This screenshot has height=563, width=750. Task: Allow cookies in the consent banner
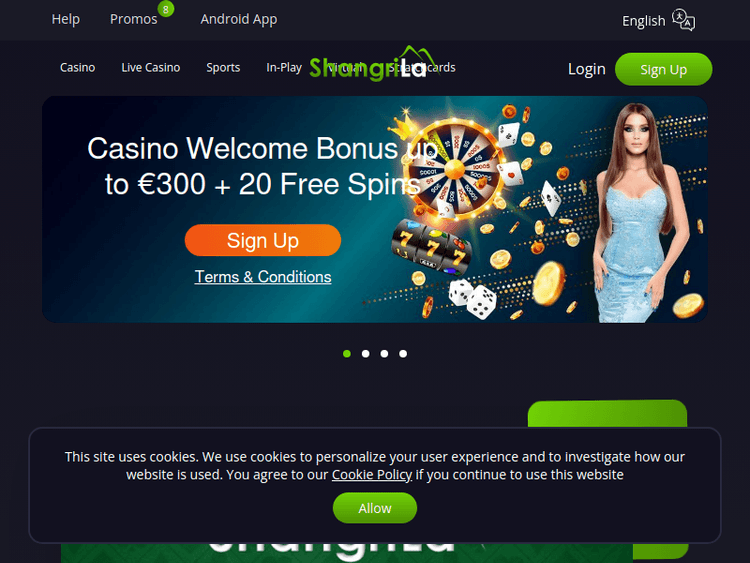(375, 508)
